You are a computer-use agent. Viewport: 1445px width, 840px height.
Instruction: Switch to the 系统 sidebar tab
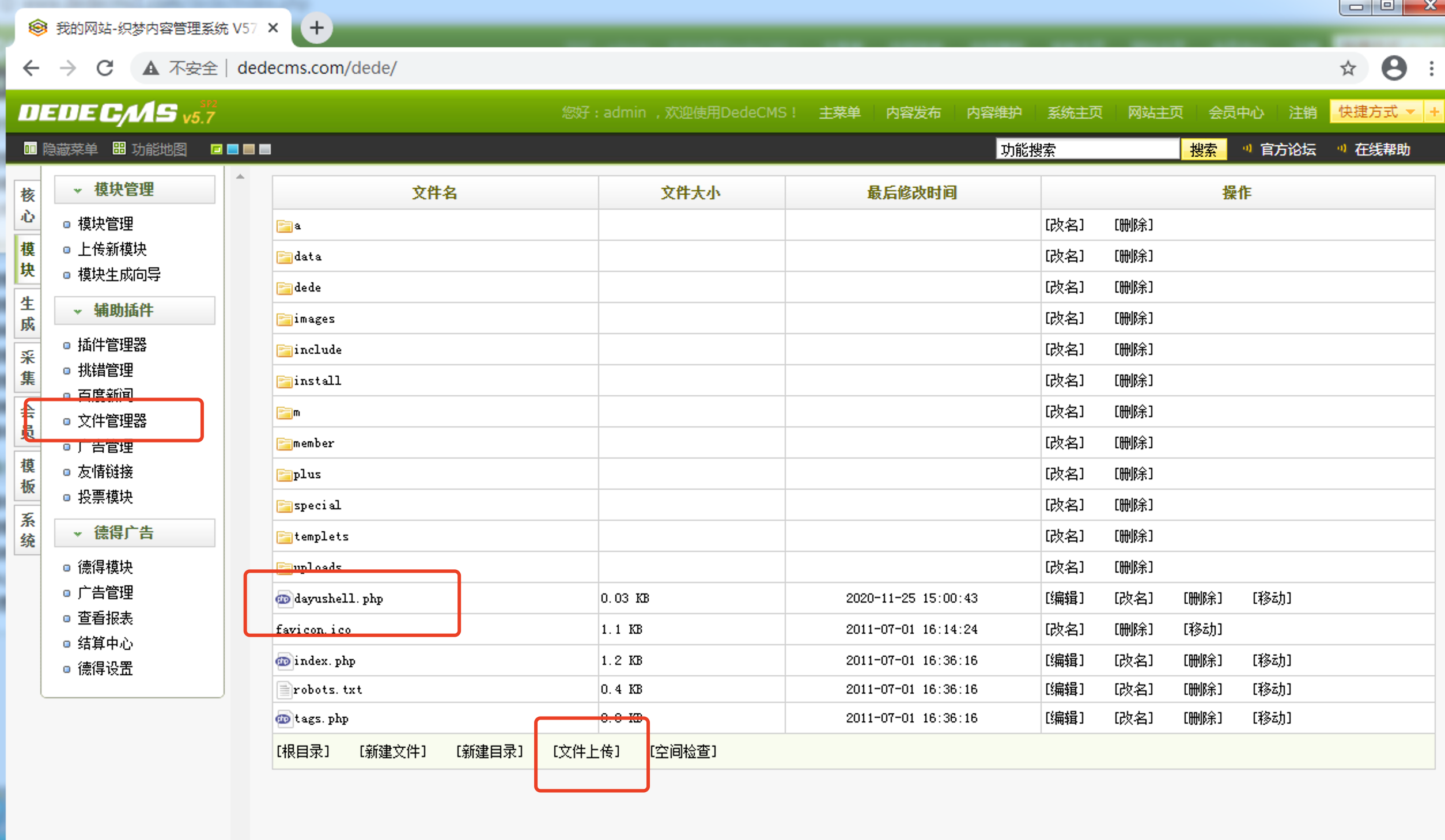[27, 529]
